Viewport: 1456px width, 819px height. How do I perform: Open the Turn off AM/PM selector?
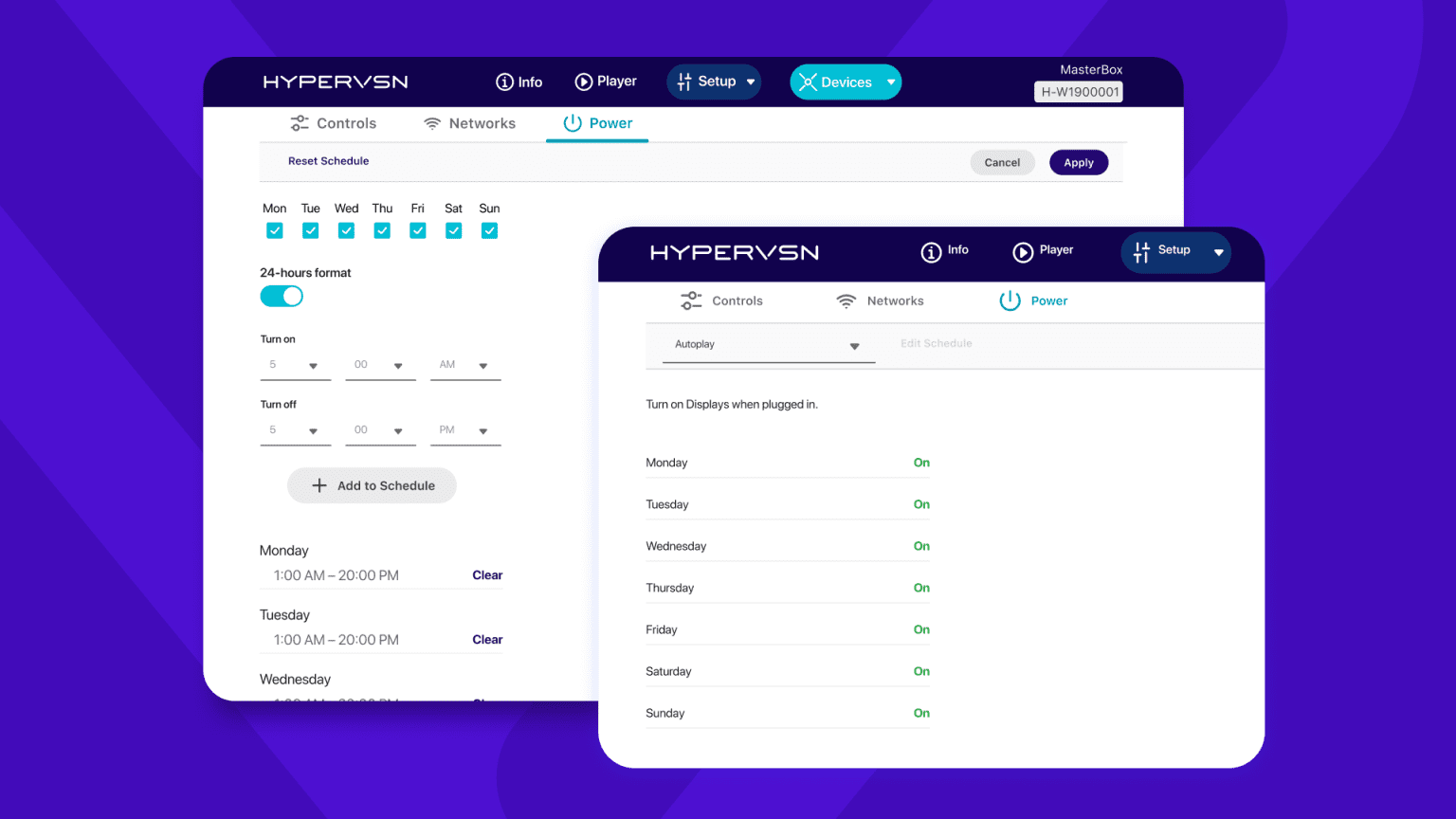click(x=464, y=430)
